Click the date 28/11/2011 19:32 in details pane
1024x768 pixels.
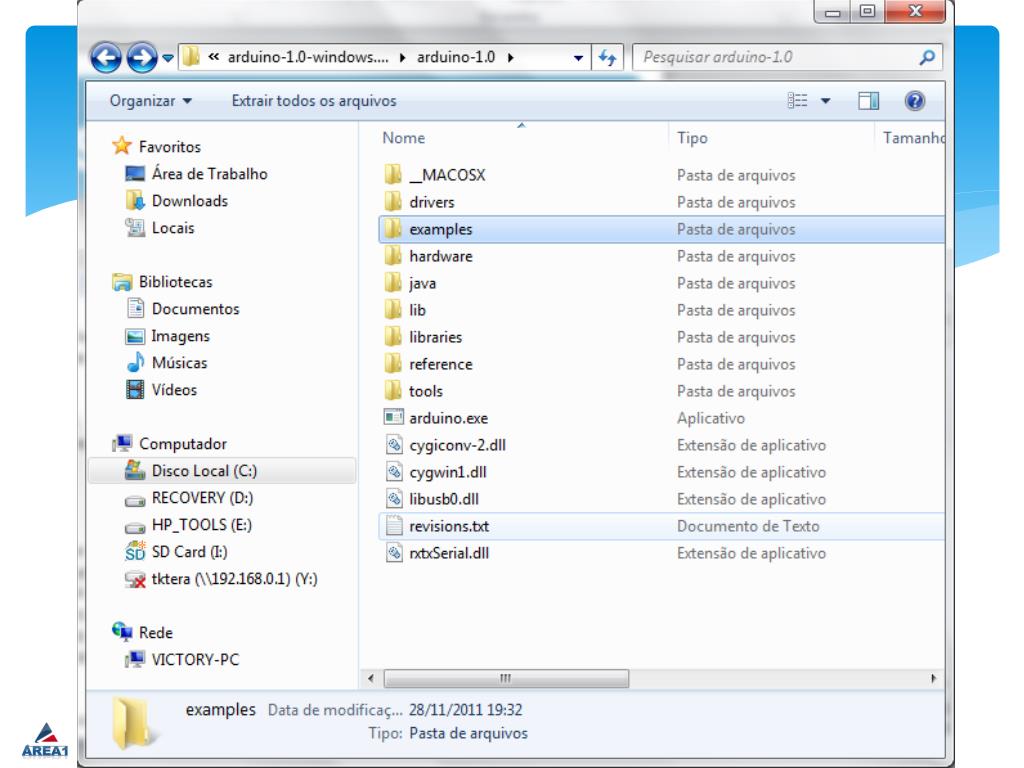(x=466, y=709)
